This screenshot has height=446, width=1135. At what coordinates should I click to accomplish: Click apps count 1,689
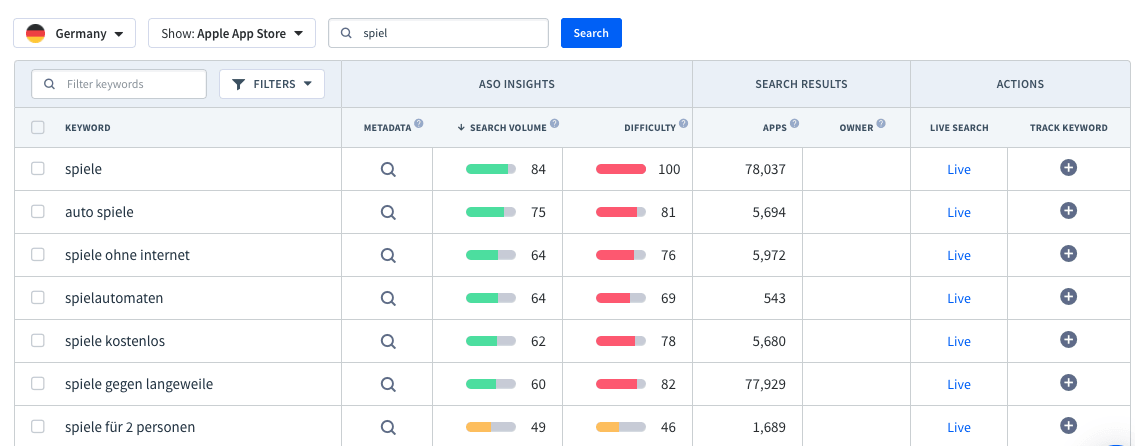[769, 427]
